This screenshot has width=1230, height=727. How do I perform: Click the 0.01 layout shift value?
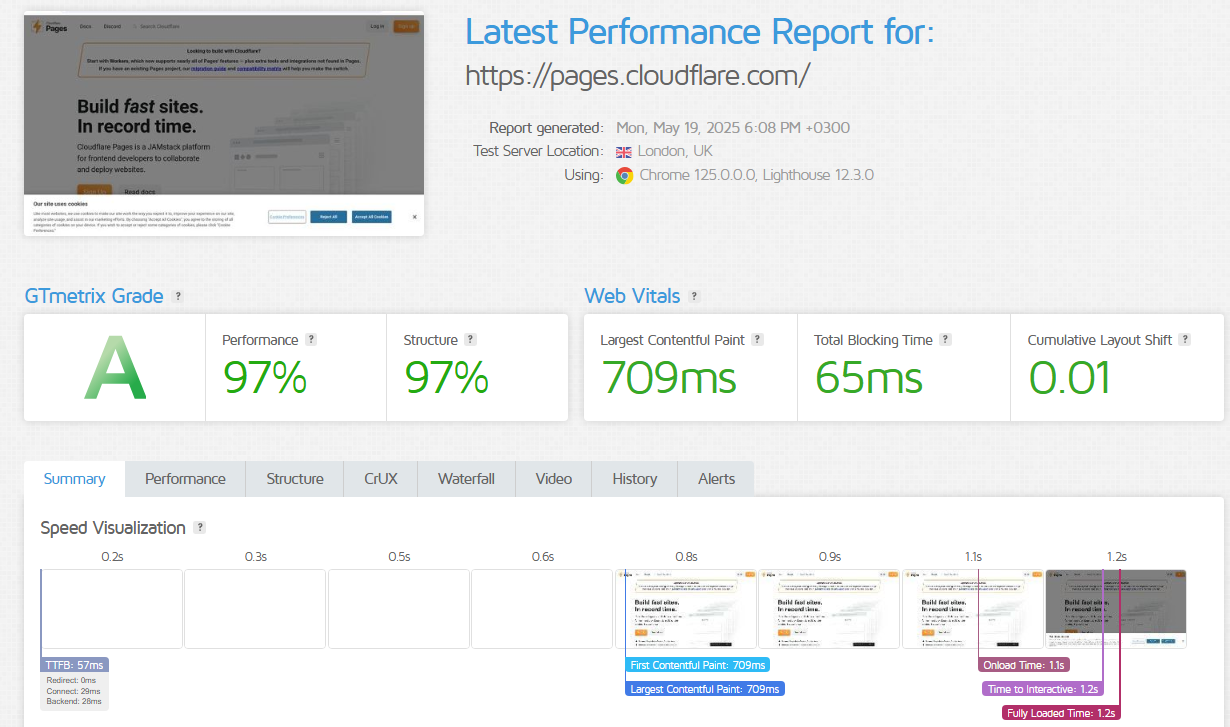[1070, 378]
